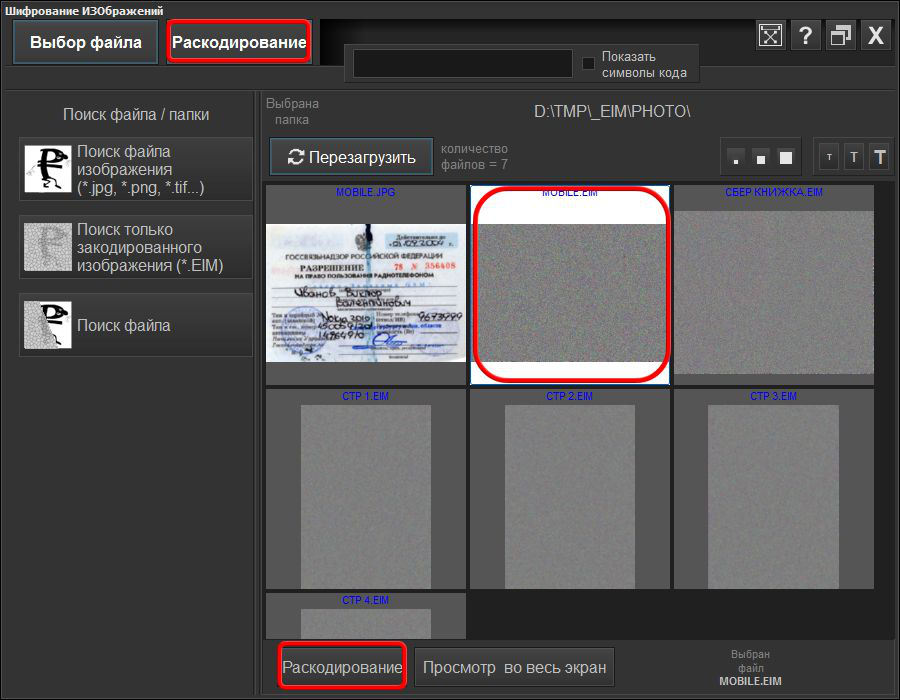Choose the largest caption text size T

[880, 157]
